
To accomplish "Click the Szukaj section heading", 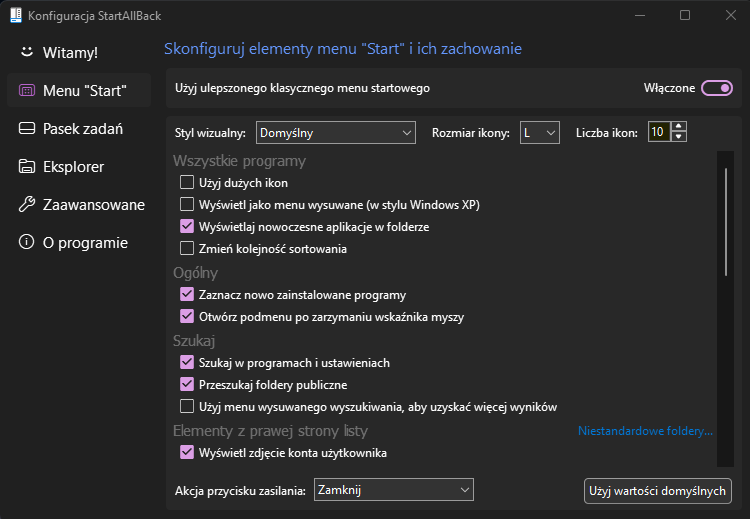I will coord(194,341).
